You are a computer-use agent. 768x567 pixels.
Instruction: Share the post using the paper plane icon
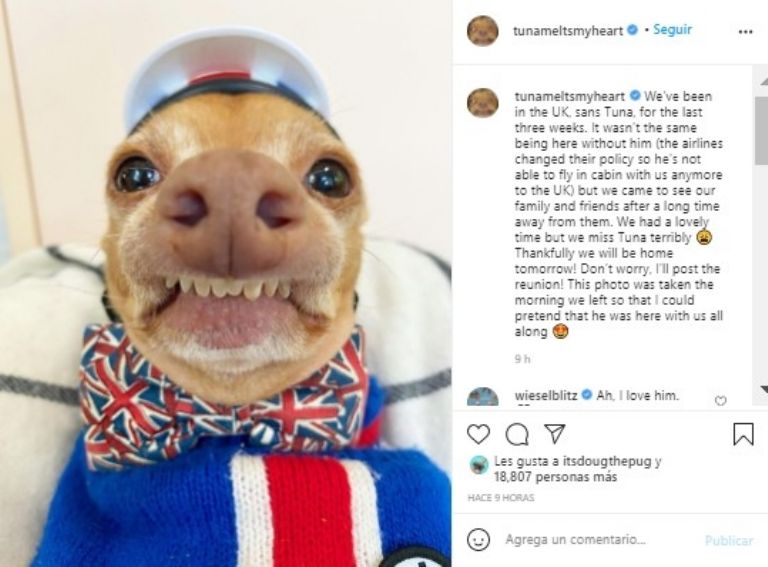pyautogui.click(x=555, y=433)
